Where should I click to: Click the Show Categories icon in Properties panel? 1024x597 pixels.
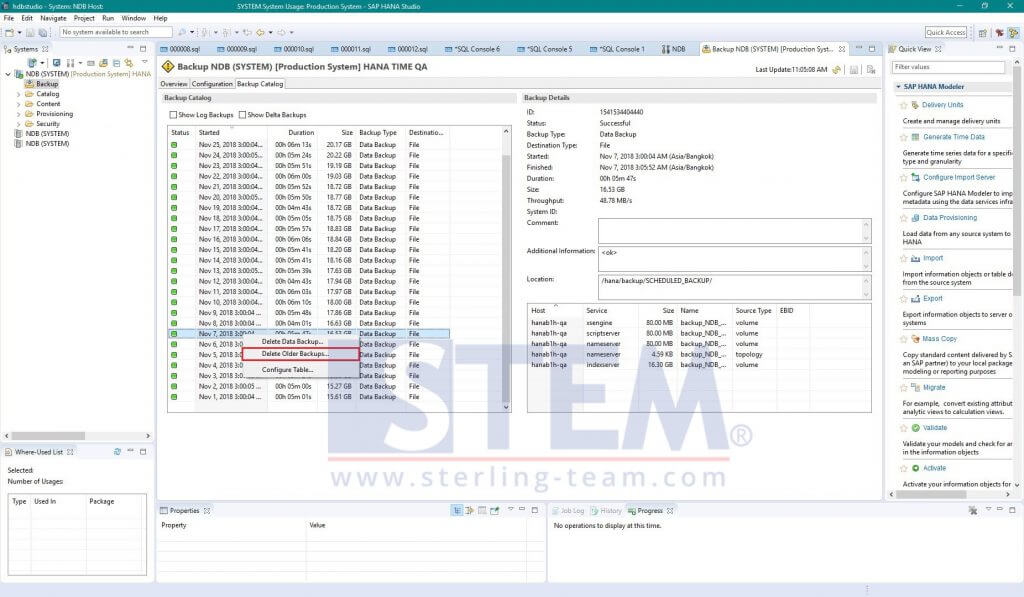(456, 510)
